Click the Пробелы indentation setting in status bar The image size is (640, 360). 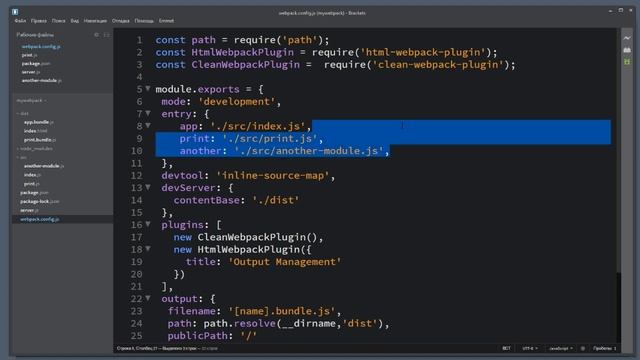(x=604, y=348)
